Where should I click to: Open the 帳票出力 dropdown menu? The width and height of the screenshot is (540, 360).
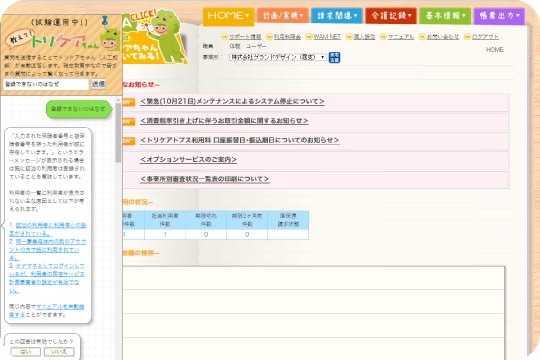coord(499,16)
